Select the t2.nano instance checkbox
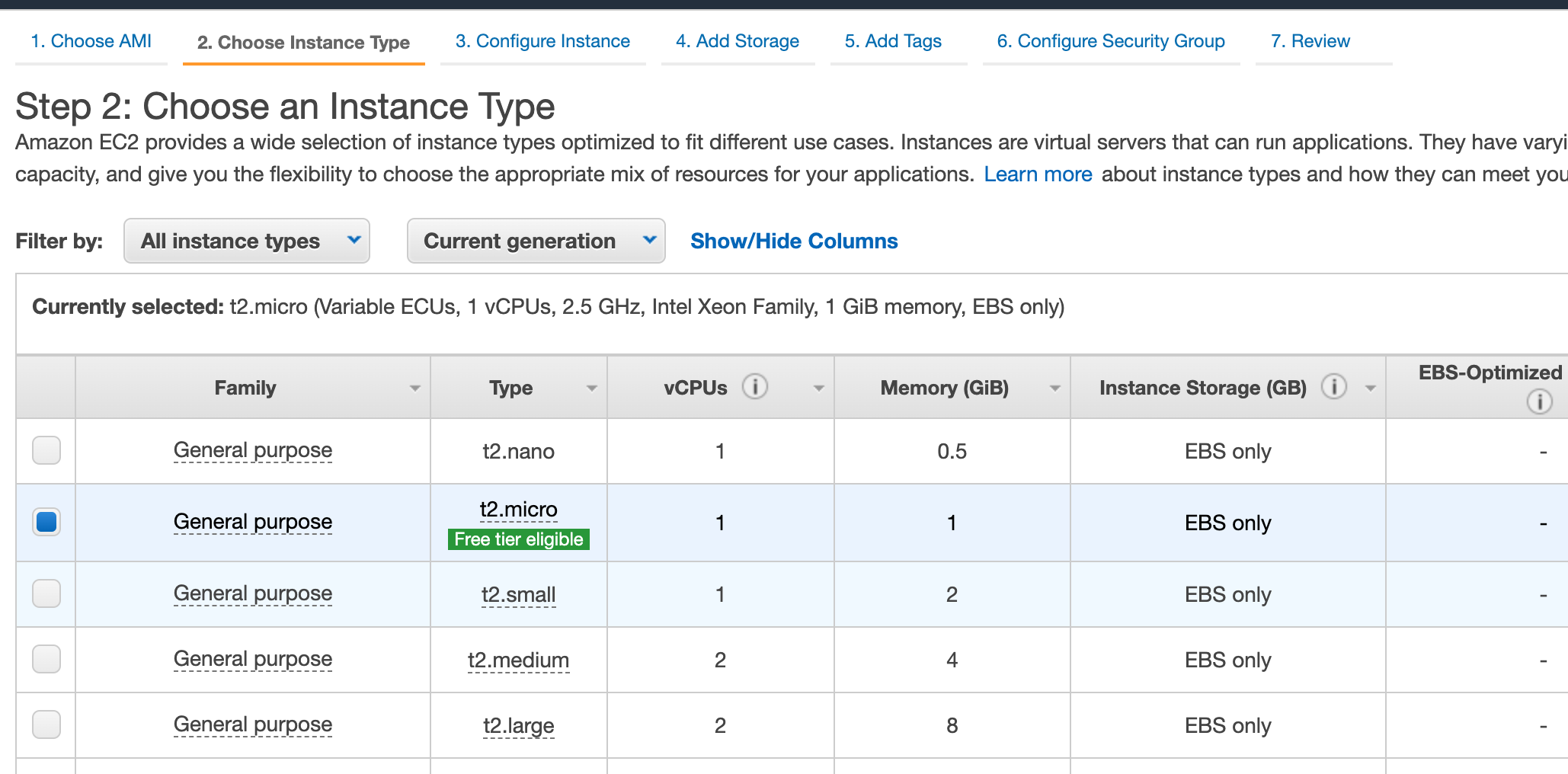Screen dimensions: 1568x774 click(46, 450)
